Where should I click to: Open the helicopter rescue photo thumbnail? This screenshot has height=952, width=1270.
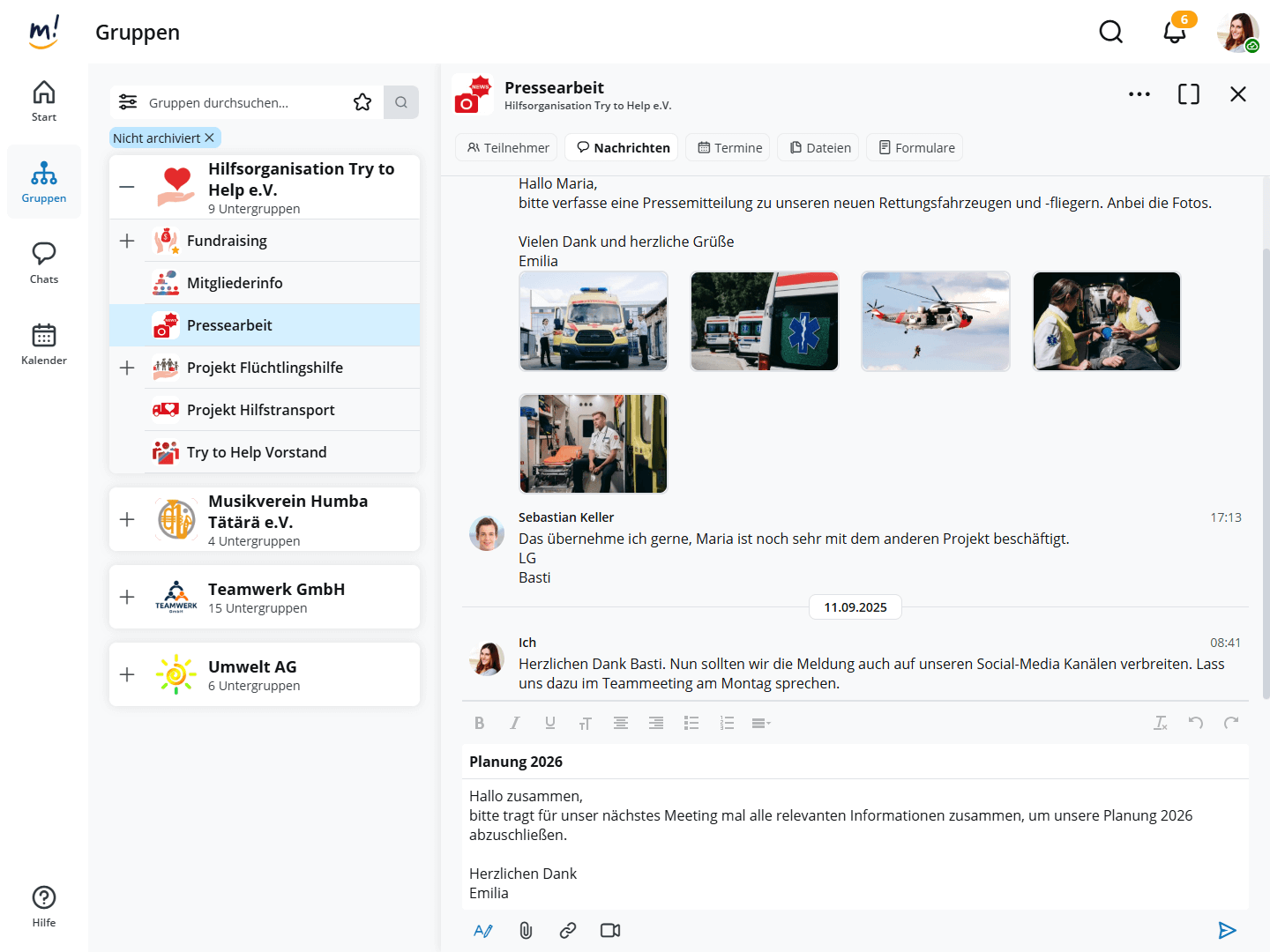(x=936, y=321)
